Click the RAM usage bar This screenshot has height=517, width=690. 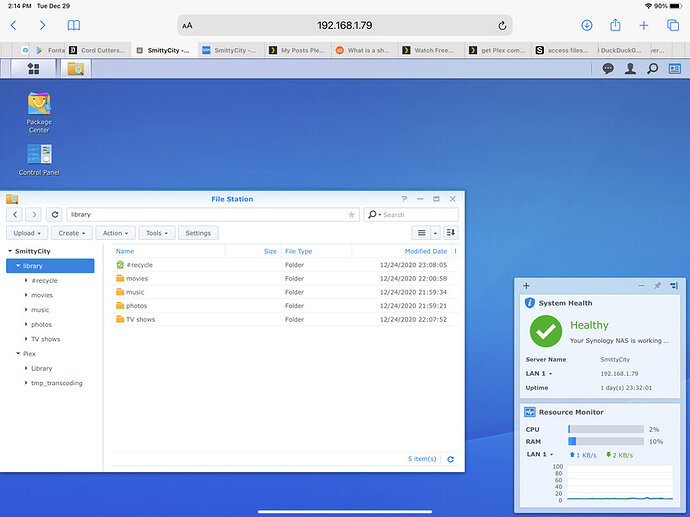606,441
